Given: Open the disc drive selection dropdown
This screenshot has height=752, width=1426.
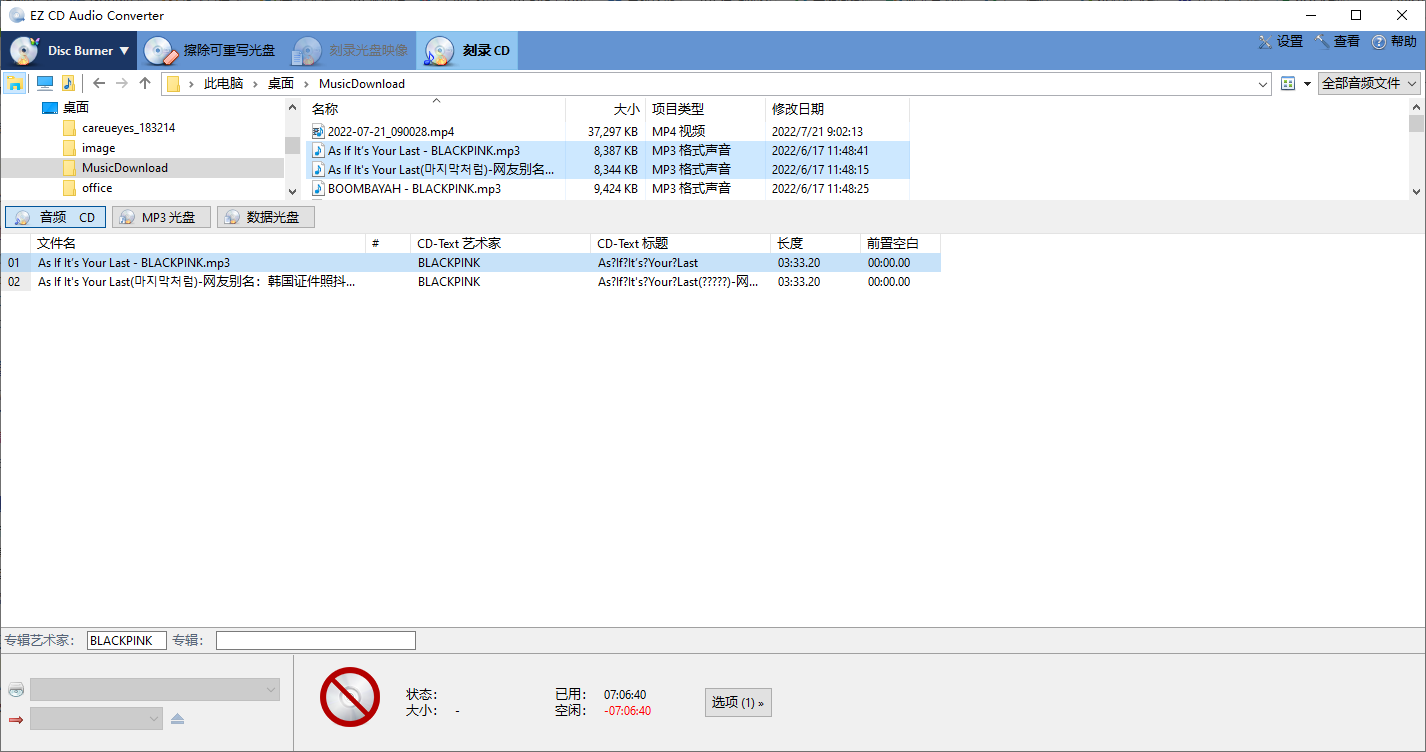Looking at the screenshot, I should tap(155, 690).
